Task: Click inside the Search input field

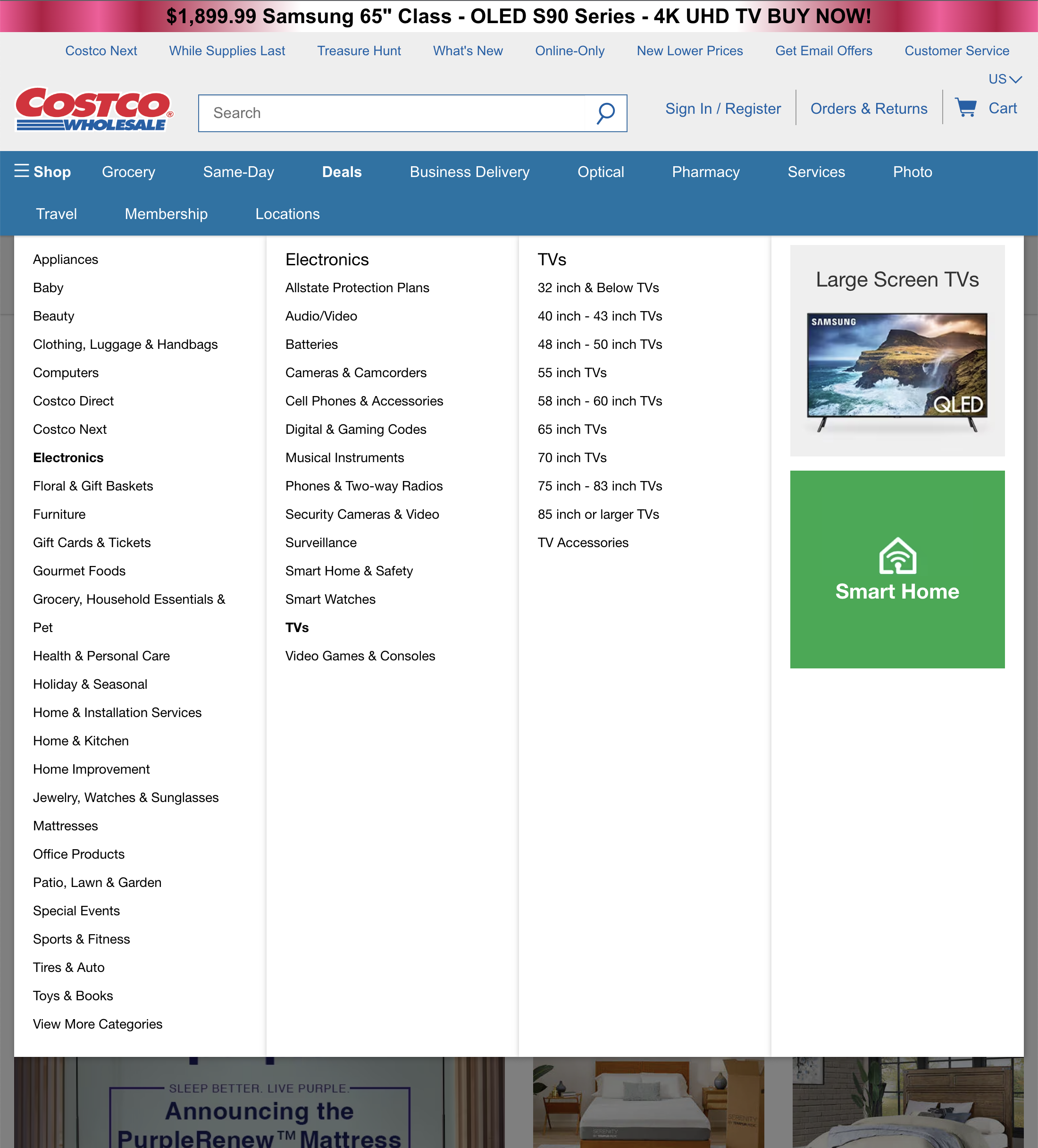Action: (398, 113)
